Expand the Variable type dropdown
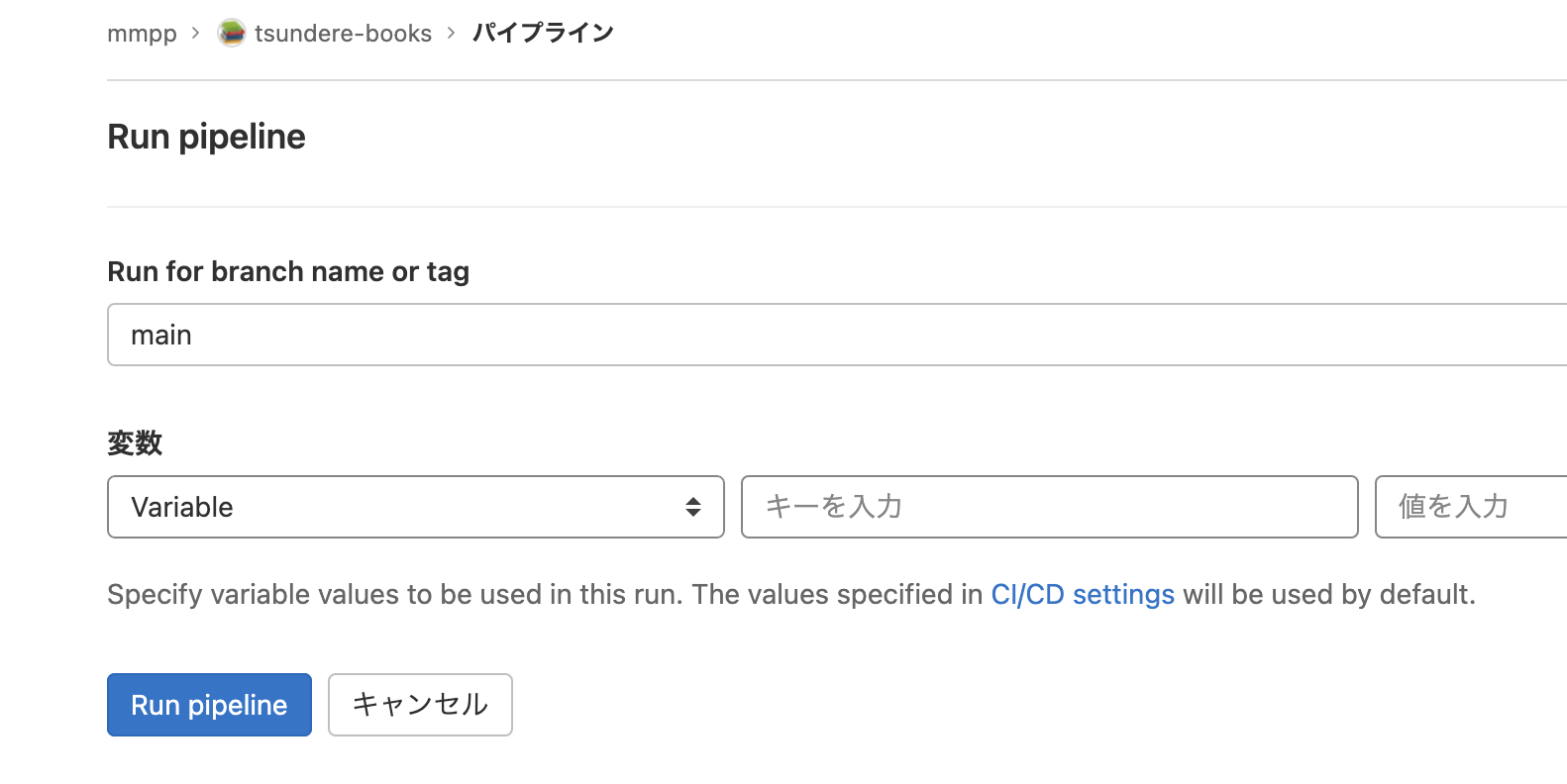Image resolution: width=1567 pixels, height=784 pixels. [415, 507]
